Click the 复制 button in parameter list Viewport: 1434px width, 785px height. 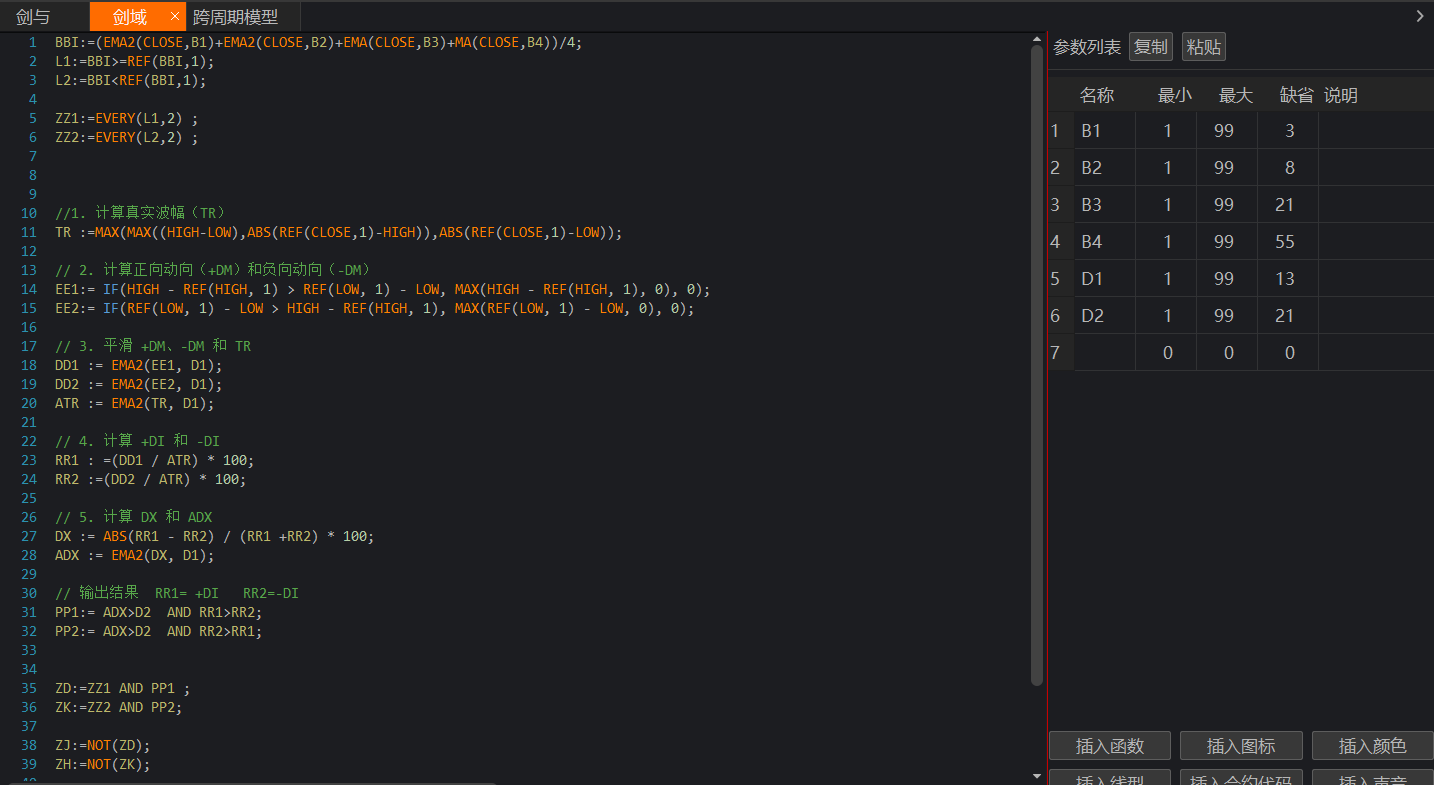point(1150,47)
